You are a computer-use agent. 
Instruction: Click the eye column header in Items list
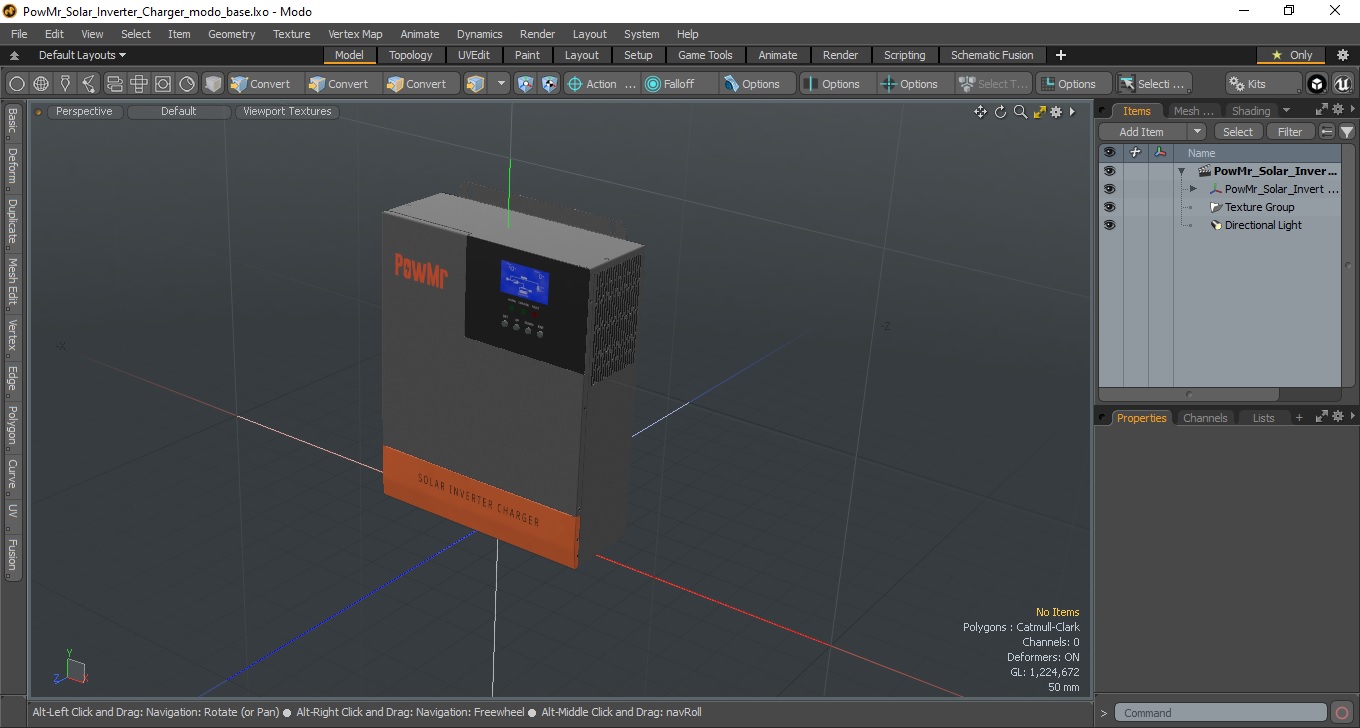[x=1109, y=153]
